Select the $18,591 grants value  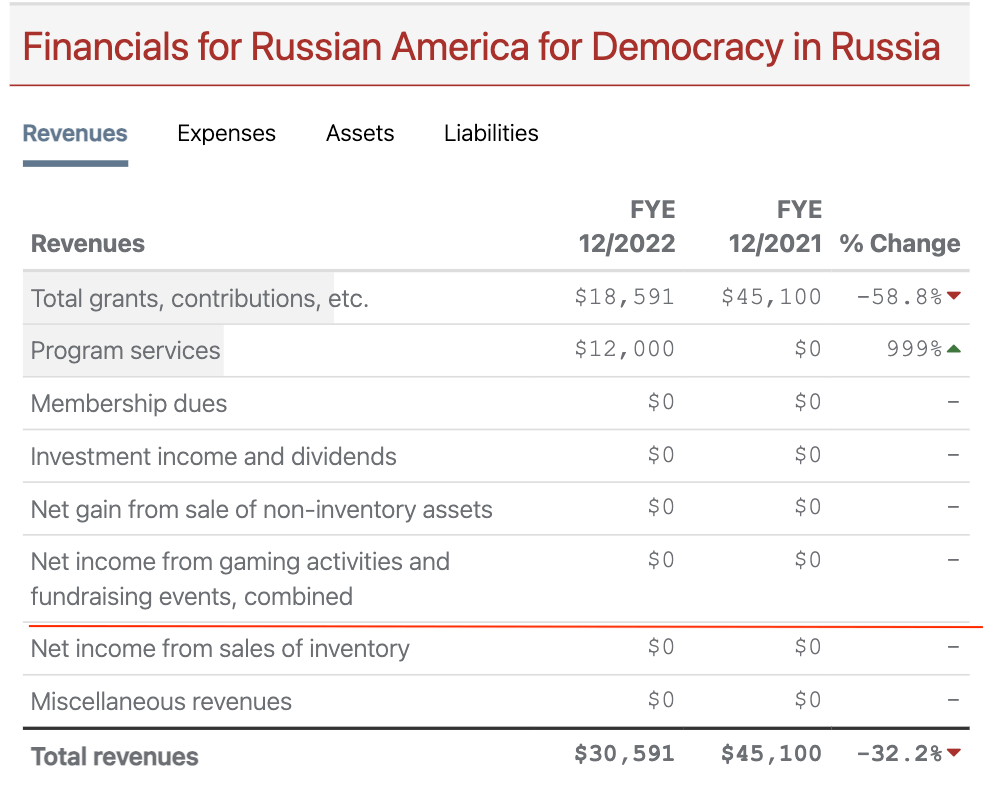[624, 297]
